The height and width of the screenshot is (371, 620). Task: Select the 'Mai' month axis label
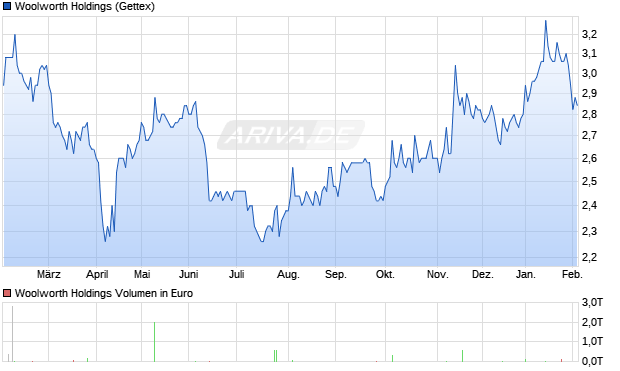click(x=142, y=274)
